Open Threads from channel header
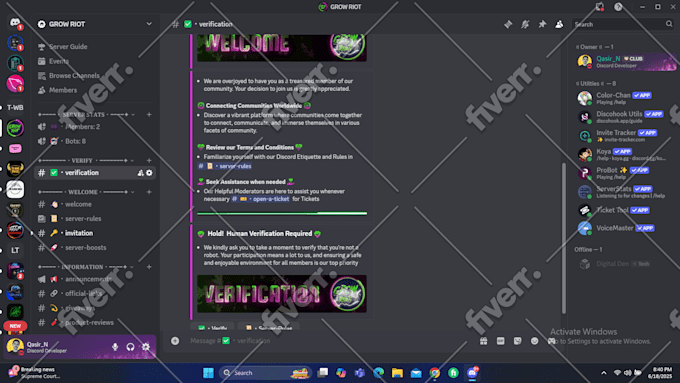Image resolution: width=680 pixels, height=383 pixels. 508,24
